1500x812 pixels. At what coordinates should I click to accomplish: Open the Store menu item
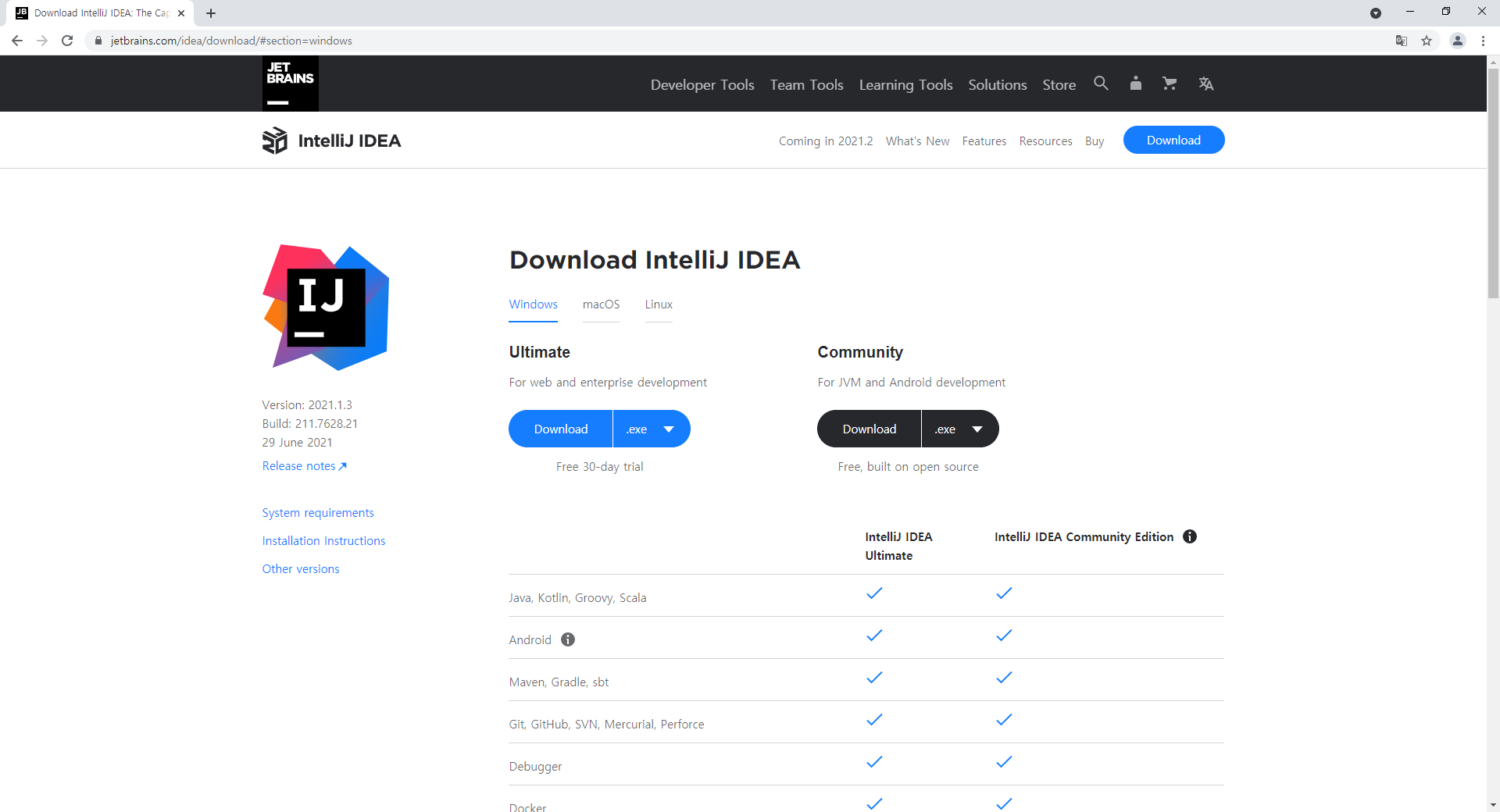1059,84
